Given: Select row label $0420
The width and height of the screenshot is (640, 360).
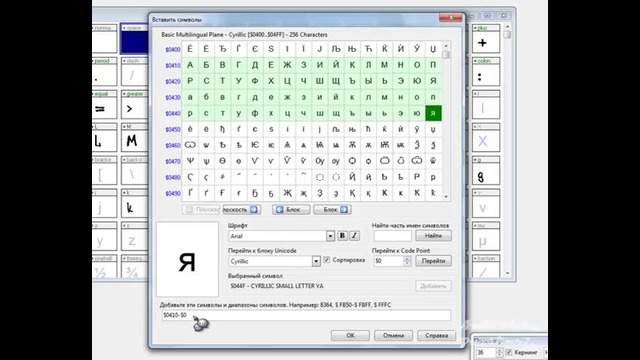Looking at the screenshot, I should coord(173,81).
